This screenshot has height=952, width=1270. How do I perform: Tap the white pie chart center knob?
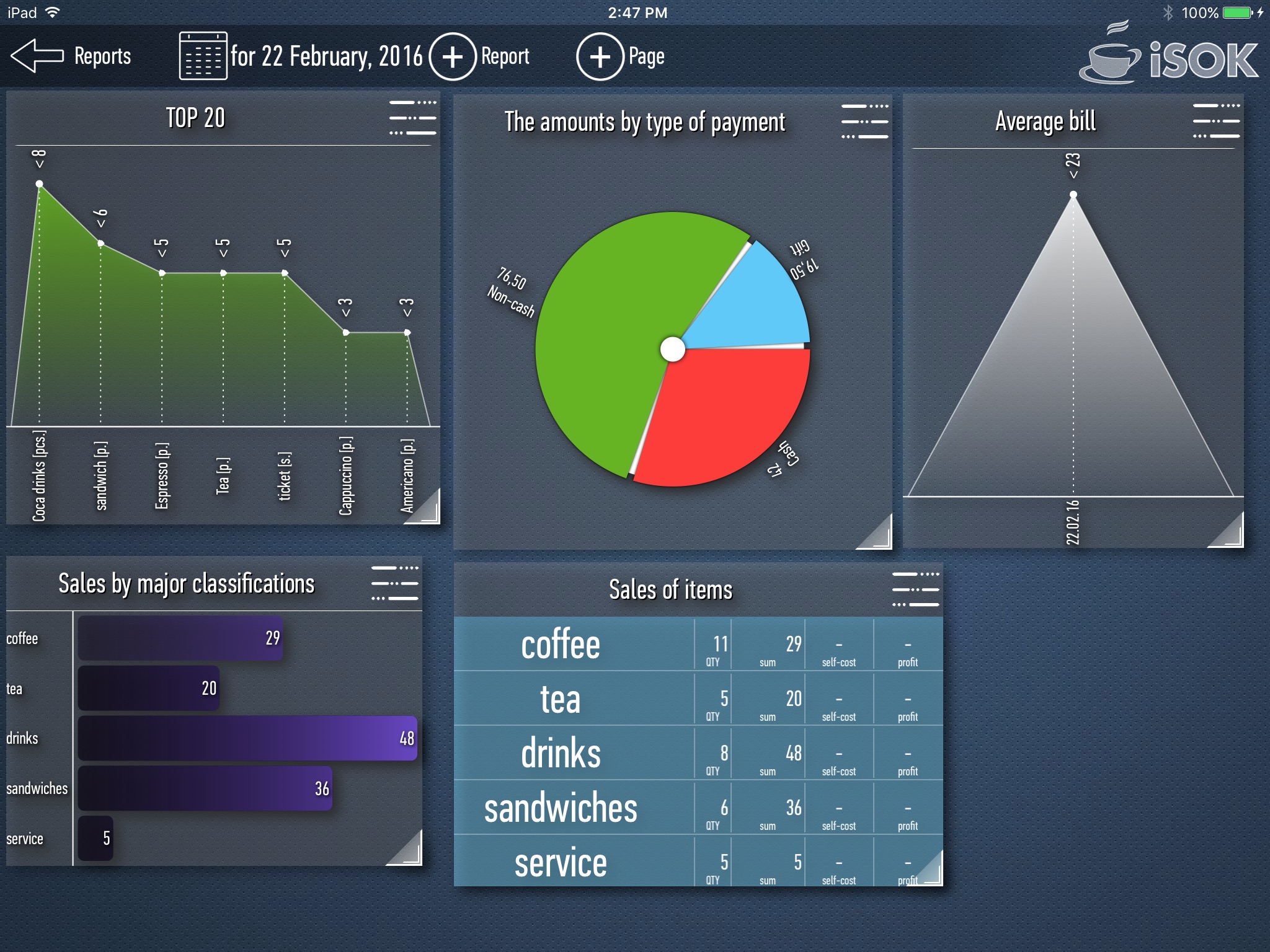673,350
